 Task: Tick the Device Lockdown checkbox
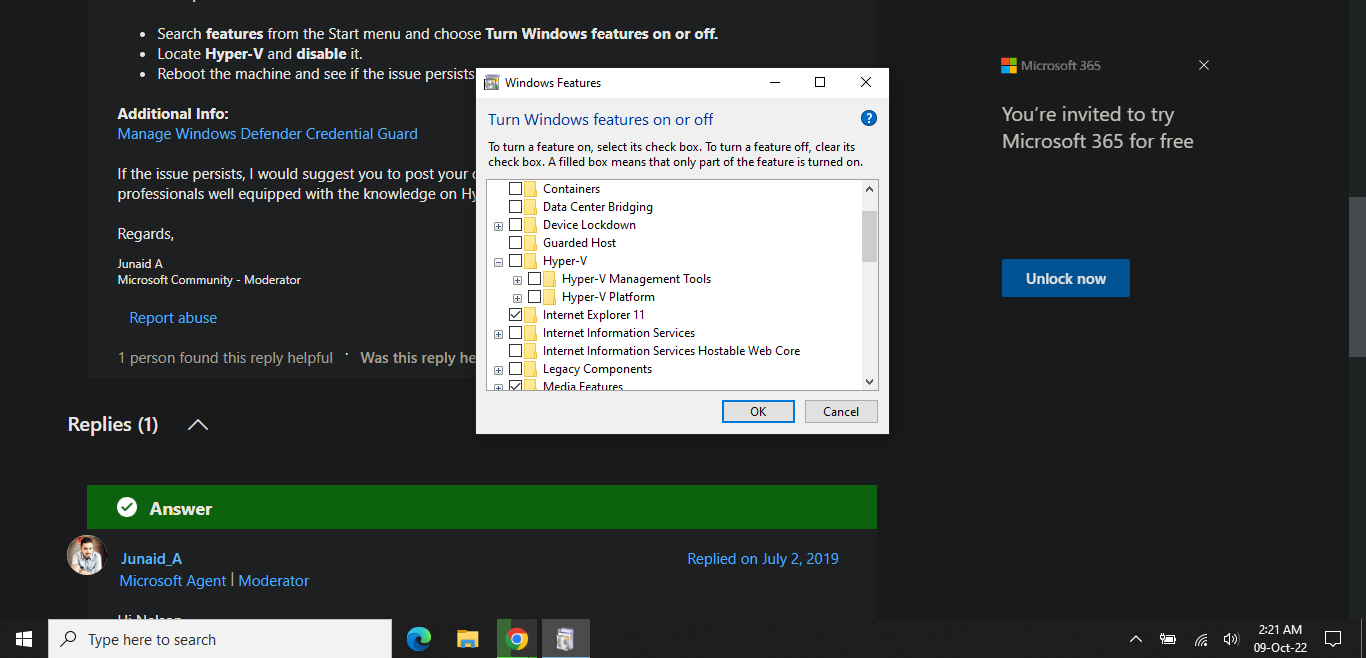coord(515,225)
